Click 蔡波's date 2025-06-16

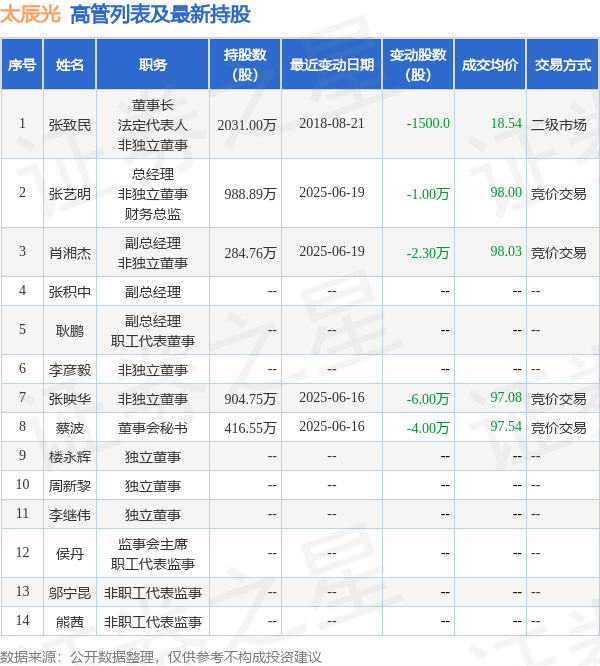(x=332, y=426)
